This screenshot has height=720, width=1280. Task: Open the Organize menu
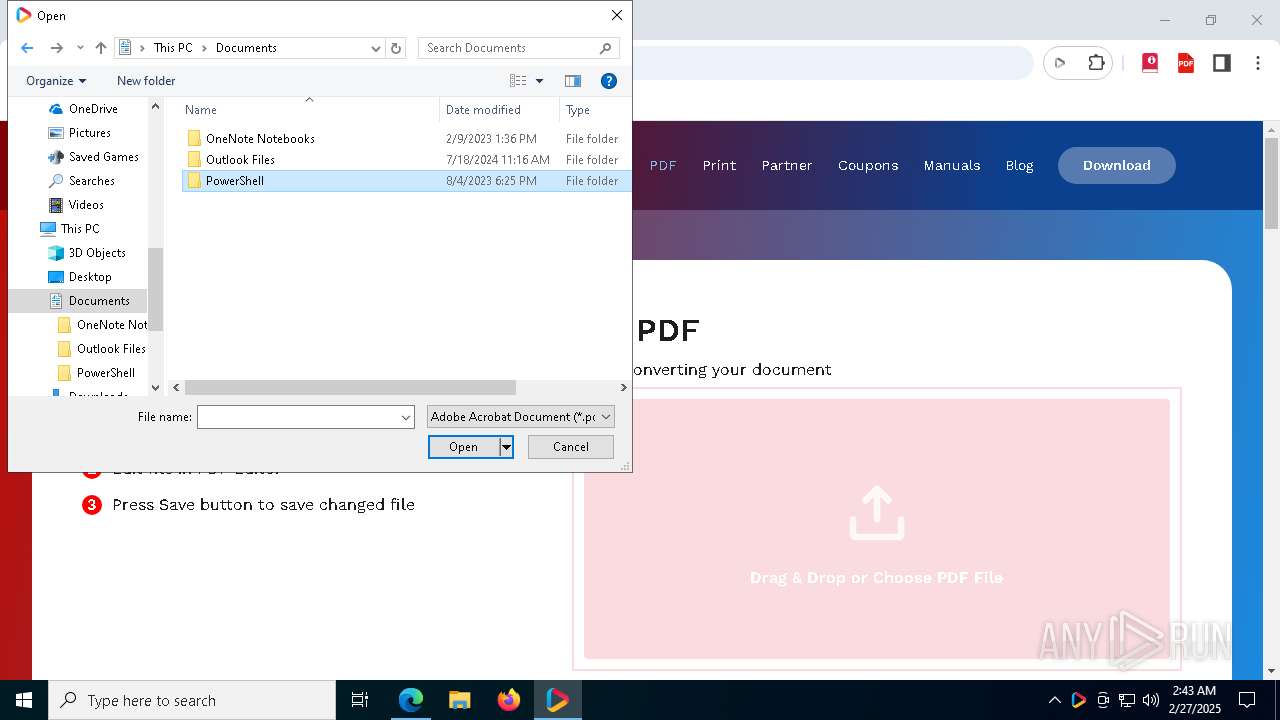(56, 81)
